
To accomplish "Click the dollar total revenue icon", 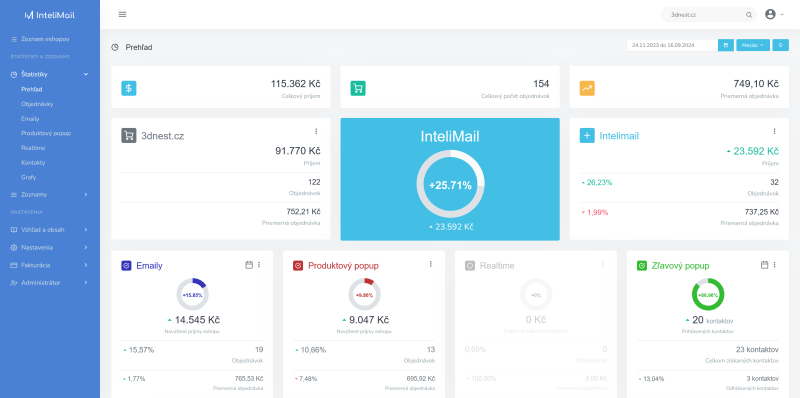I will coord(129,88).
